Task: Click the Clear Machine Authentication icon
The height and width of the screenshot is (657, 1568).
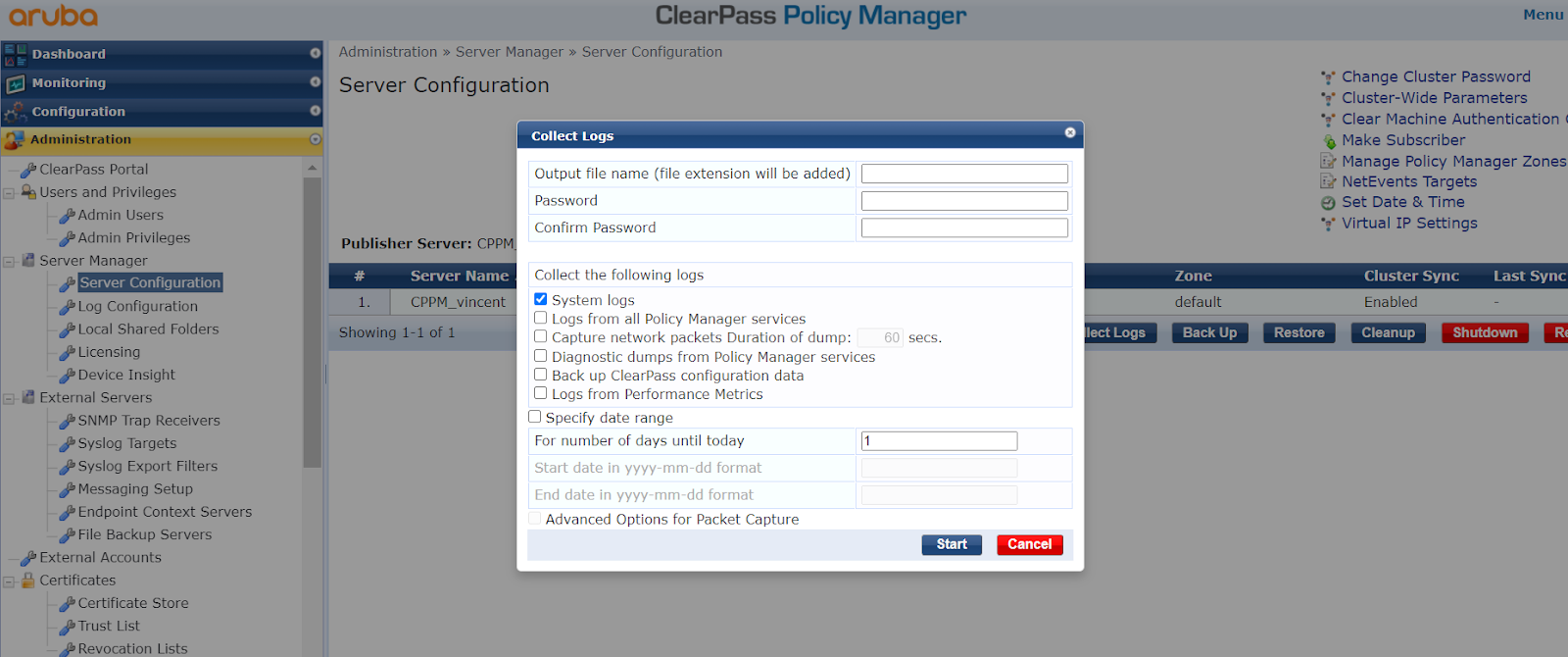Action: 1328,120
